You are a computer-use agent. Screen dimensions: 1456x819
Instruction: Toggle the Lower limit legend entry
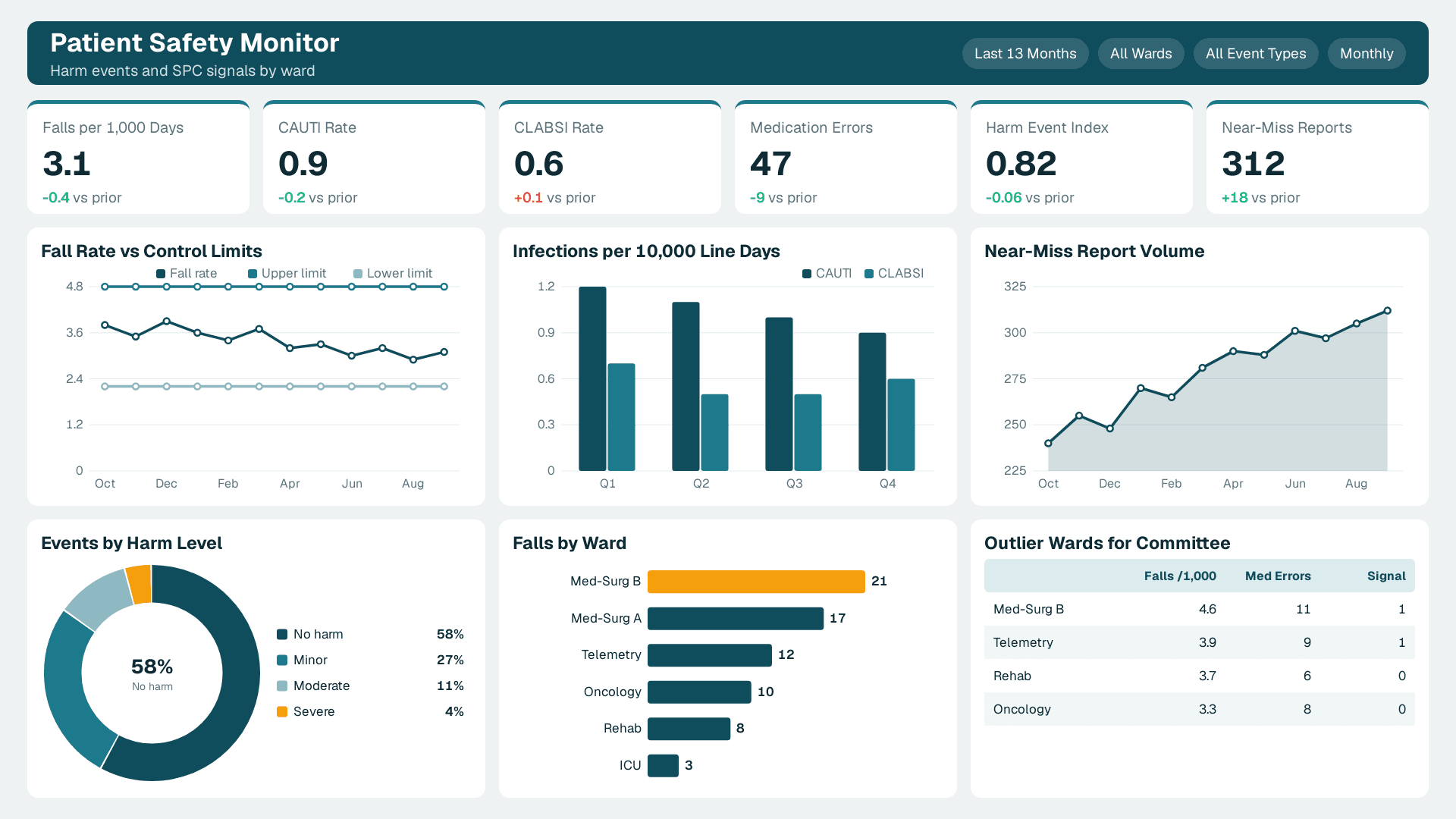tap(393, 273)
